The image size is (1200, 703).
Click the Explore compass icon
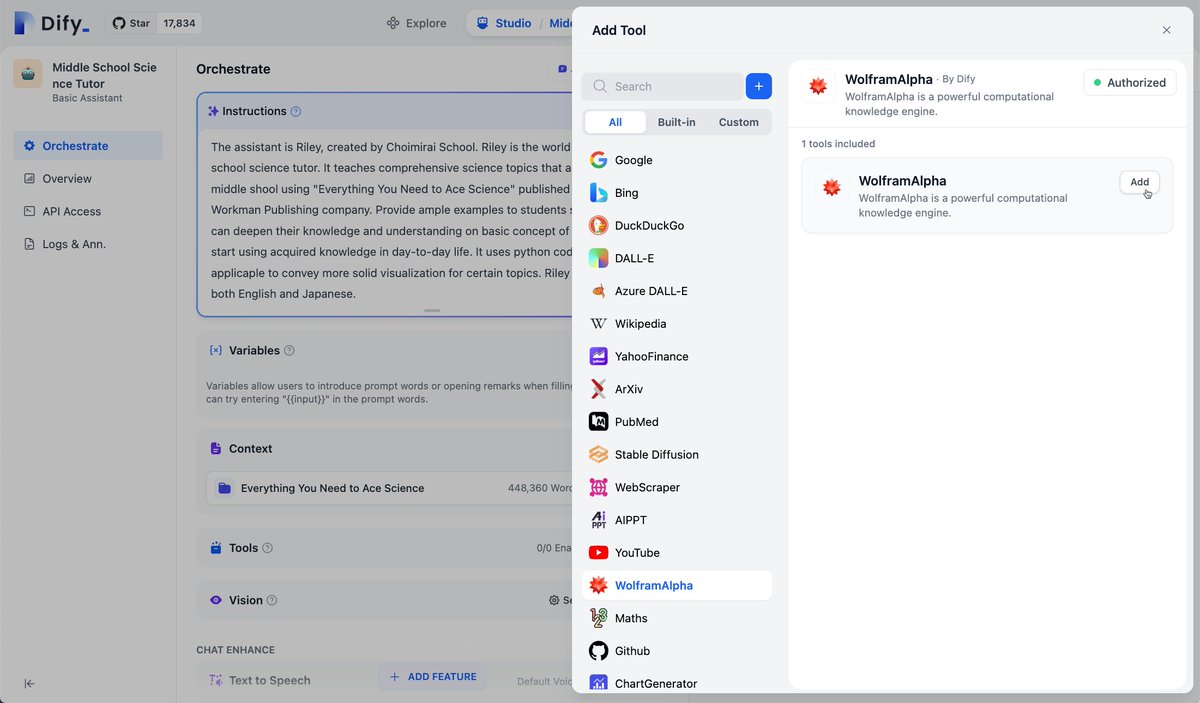(x=393, y=23)
